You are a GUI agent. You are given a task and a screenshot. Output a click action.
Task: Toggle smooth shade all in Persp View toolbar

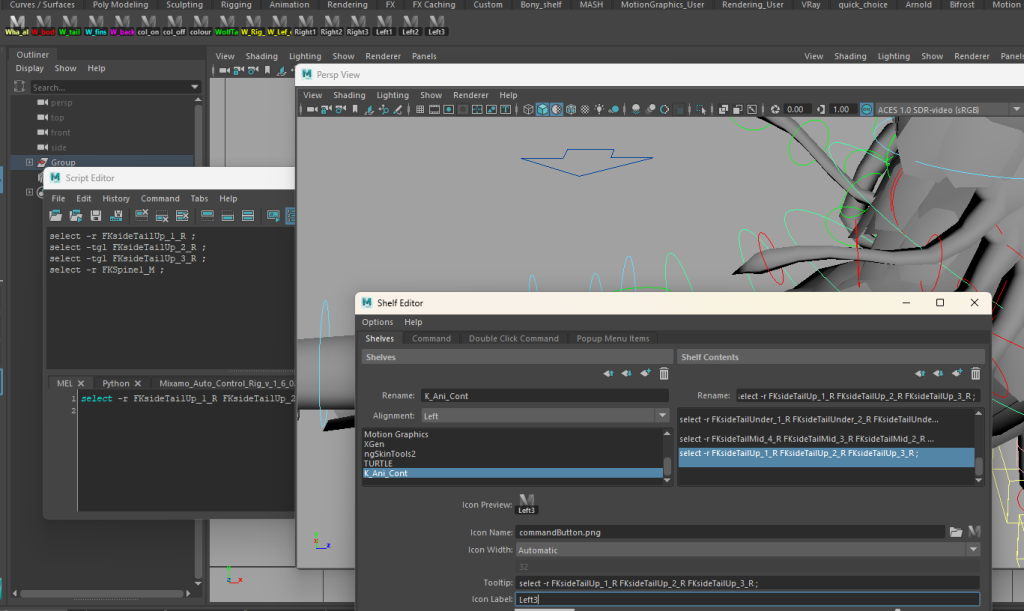(x=543, y=110)
